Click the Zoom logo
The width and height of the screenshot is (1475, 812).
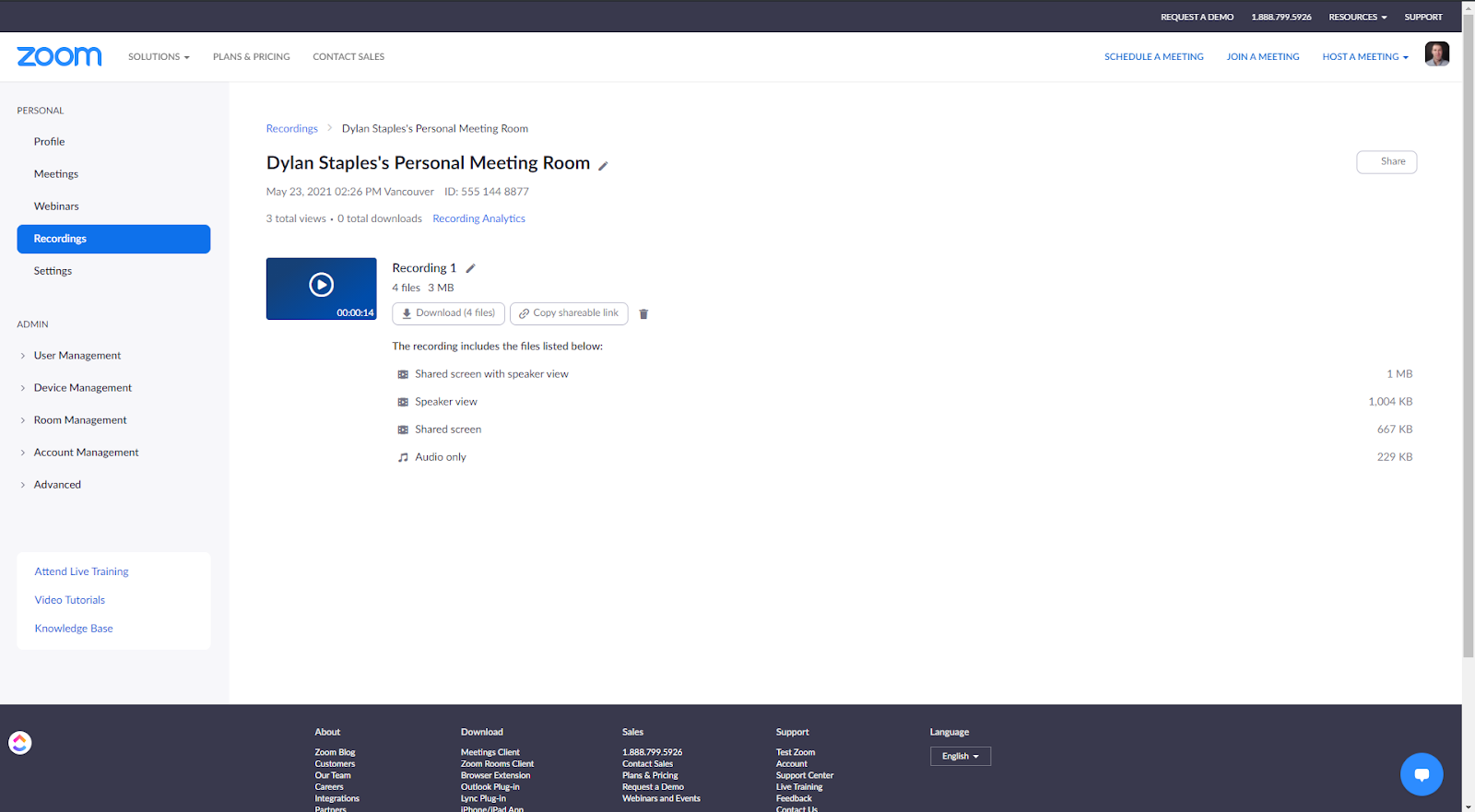59,56
